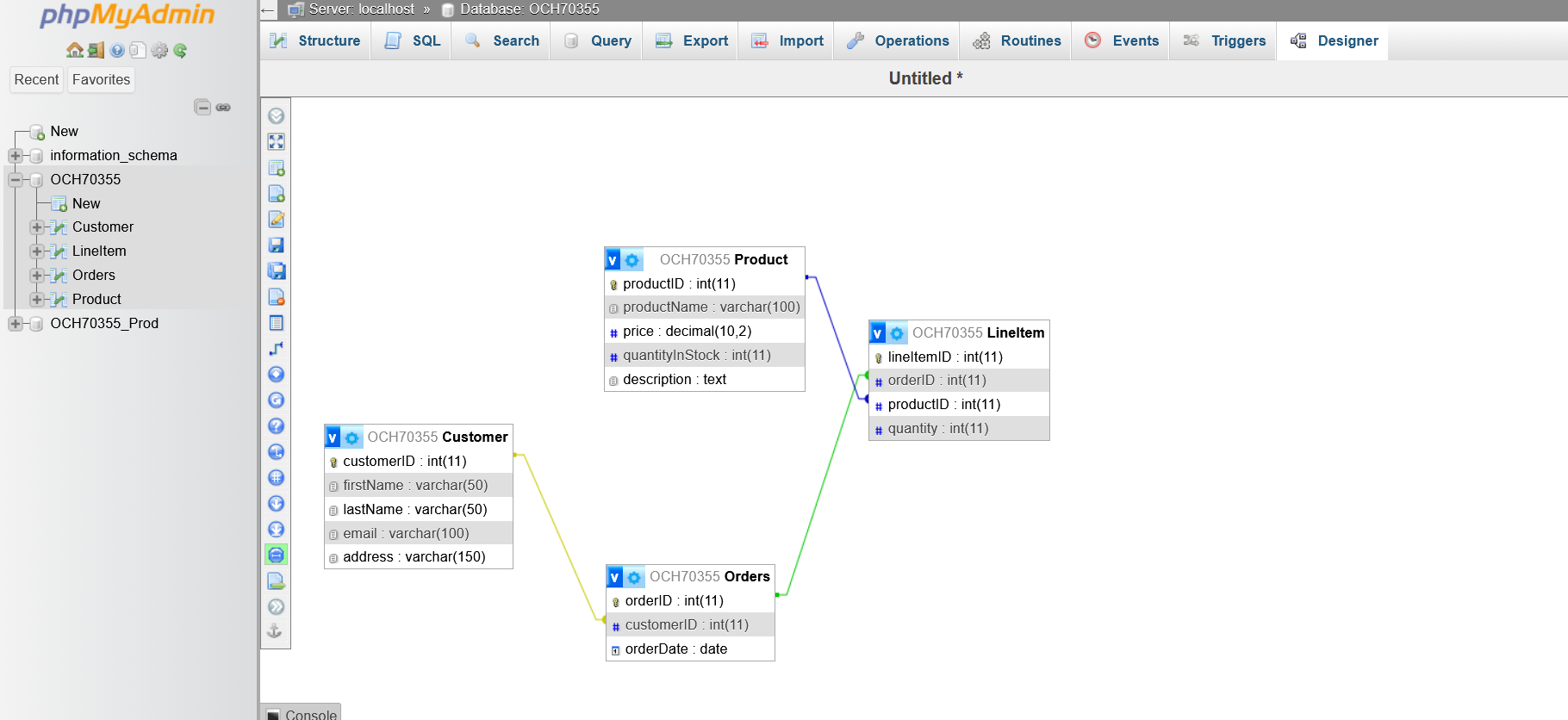Toggle Snap to grid icon
The width and height of the screenshot is (1568, 720).
click(x=276, y=478)
